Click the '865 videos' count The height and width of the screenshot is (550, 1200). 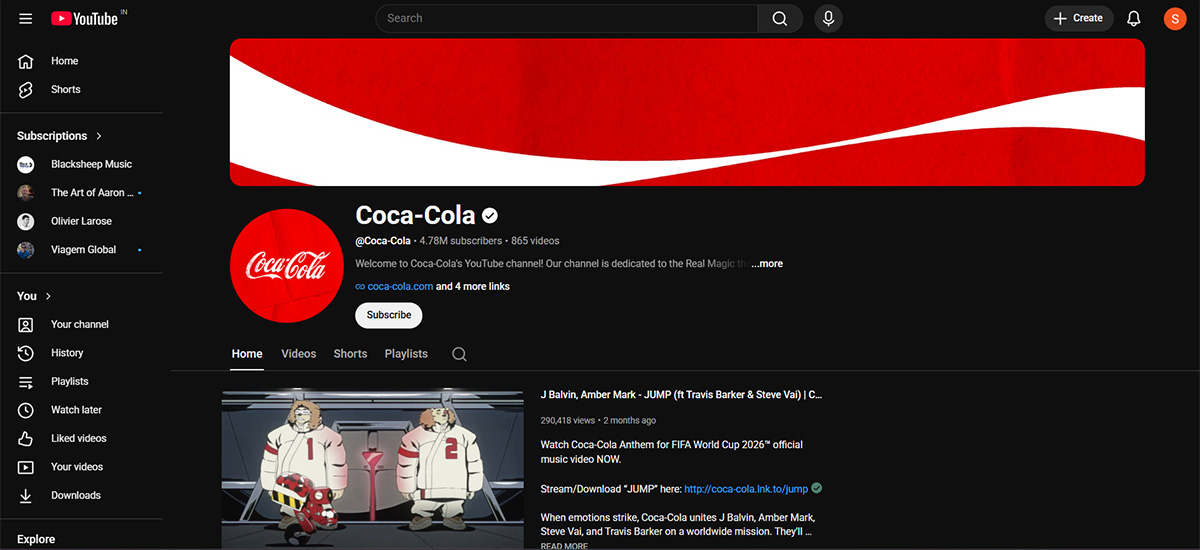535,241
